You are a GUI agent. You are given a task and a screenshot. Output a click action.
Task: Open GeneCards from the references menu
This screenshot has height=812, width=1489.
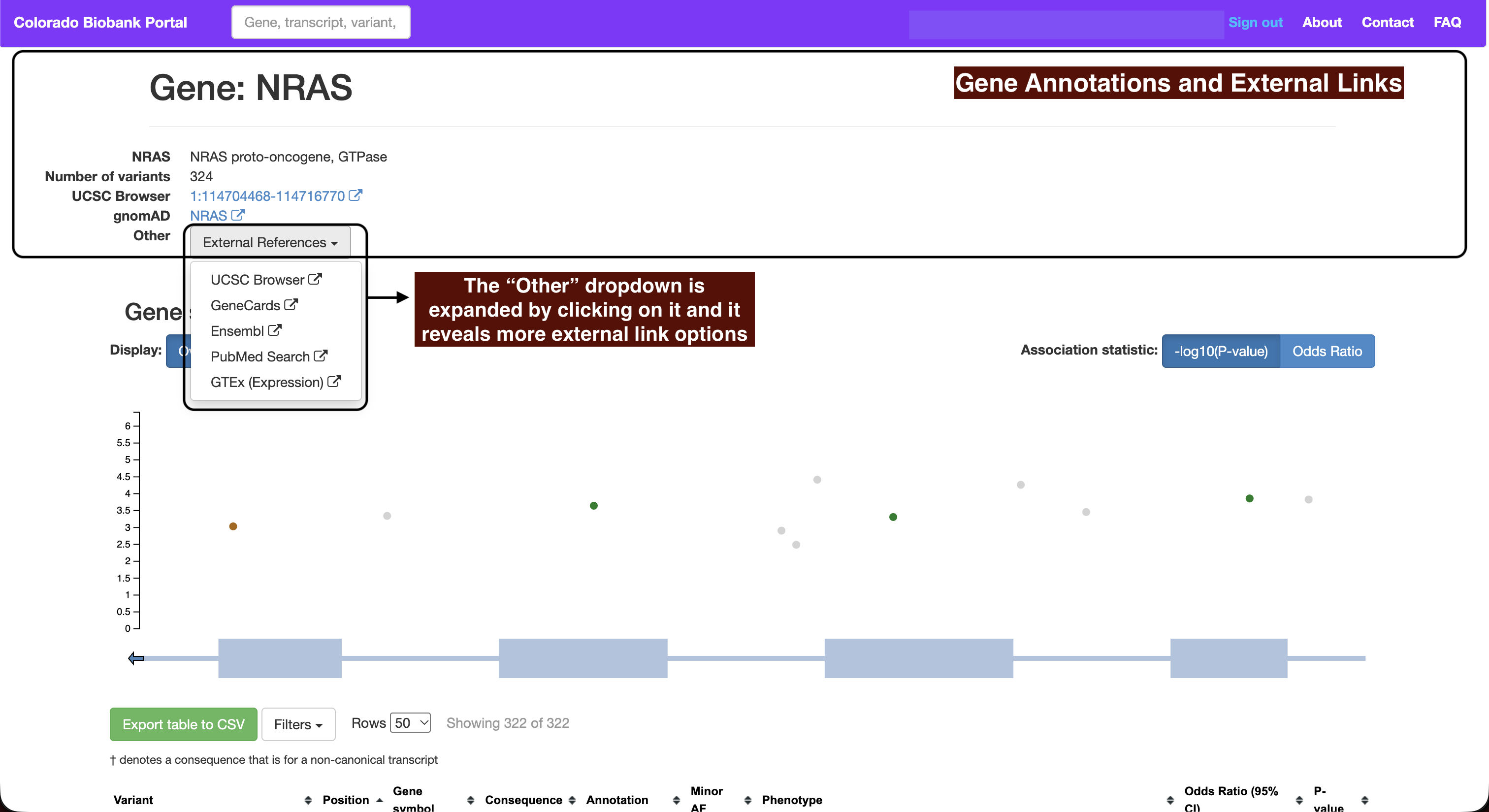tap(255, 305)
